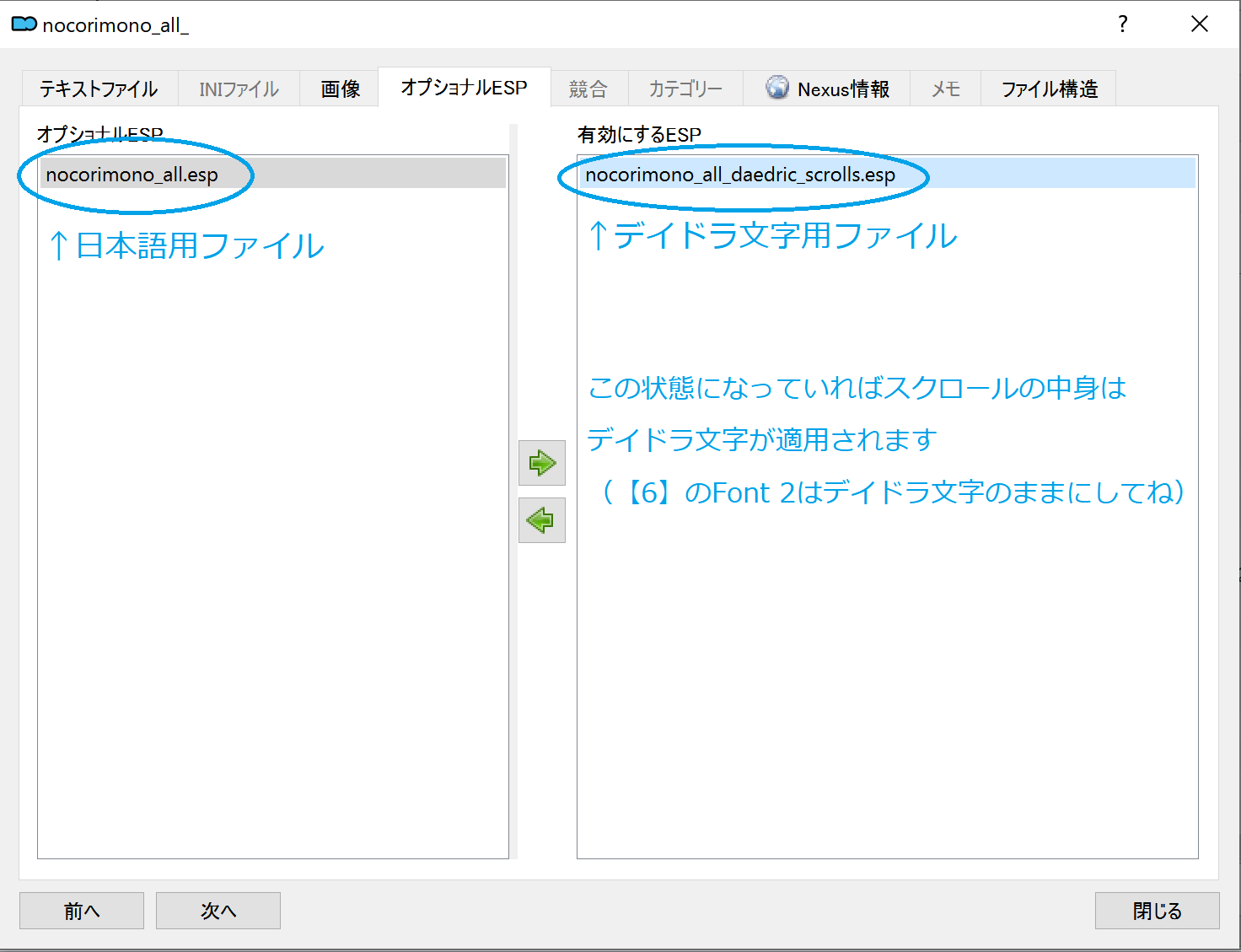Viewport: 1241px width, 952px height.
Task: Open the テキストファイル tab
Action: 99,89
